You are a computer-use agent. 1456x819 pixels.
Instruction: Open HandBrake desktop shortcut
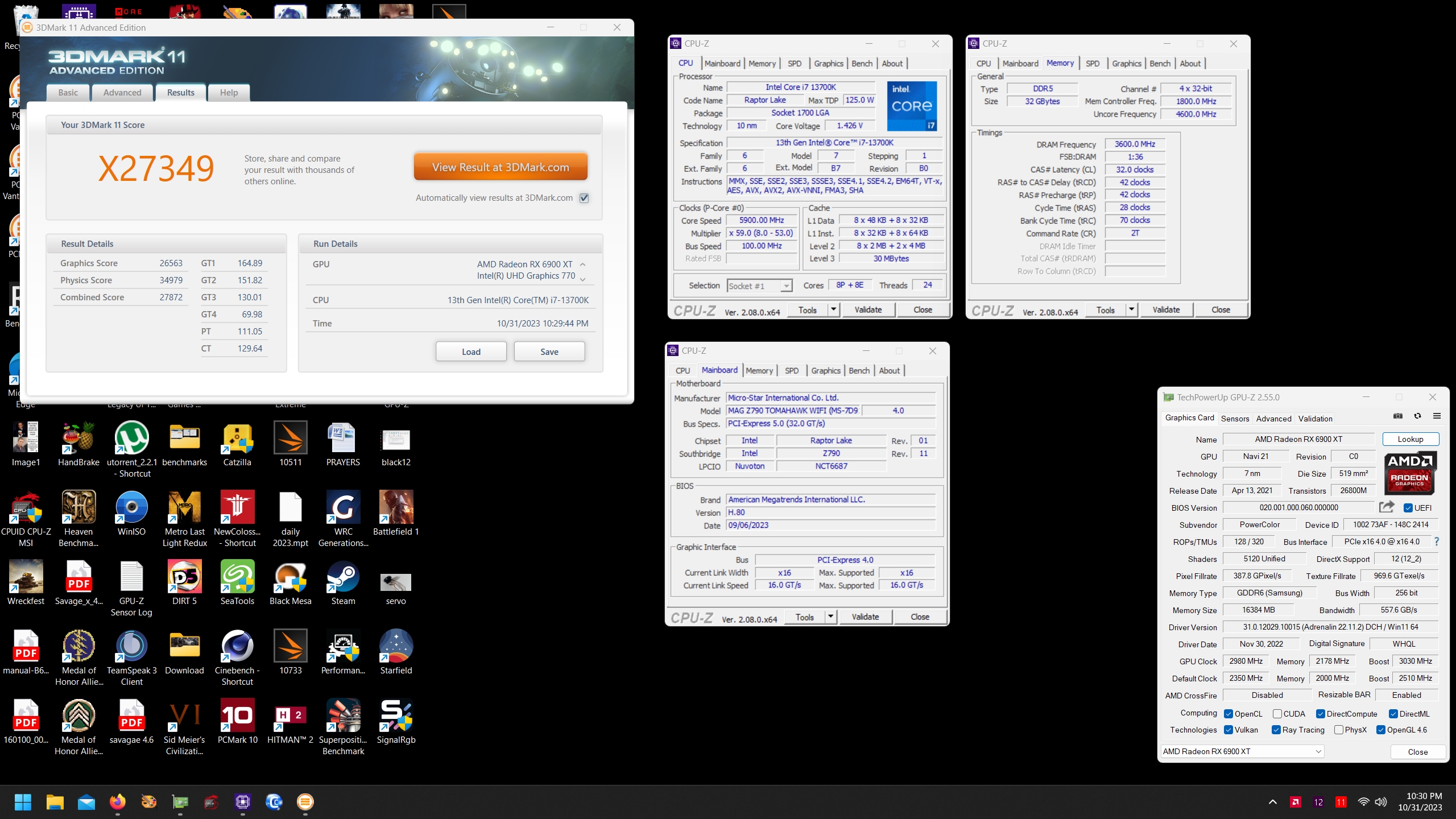pyautogui.click(x=78, y=444)
